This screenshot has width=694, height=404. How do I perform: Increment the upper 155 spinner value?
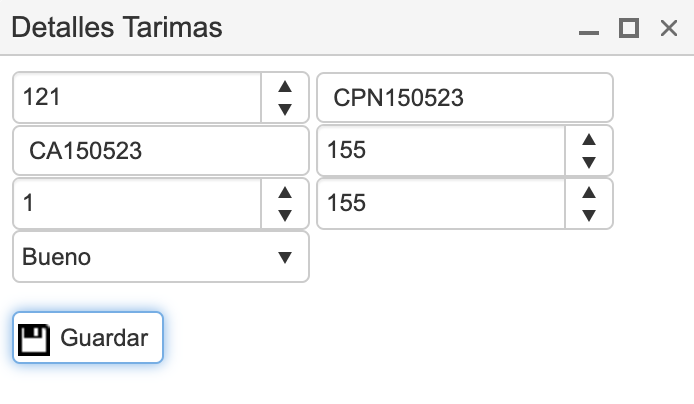coord(589,140)
